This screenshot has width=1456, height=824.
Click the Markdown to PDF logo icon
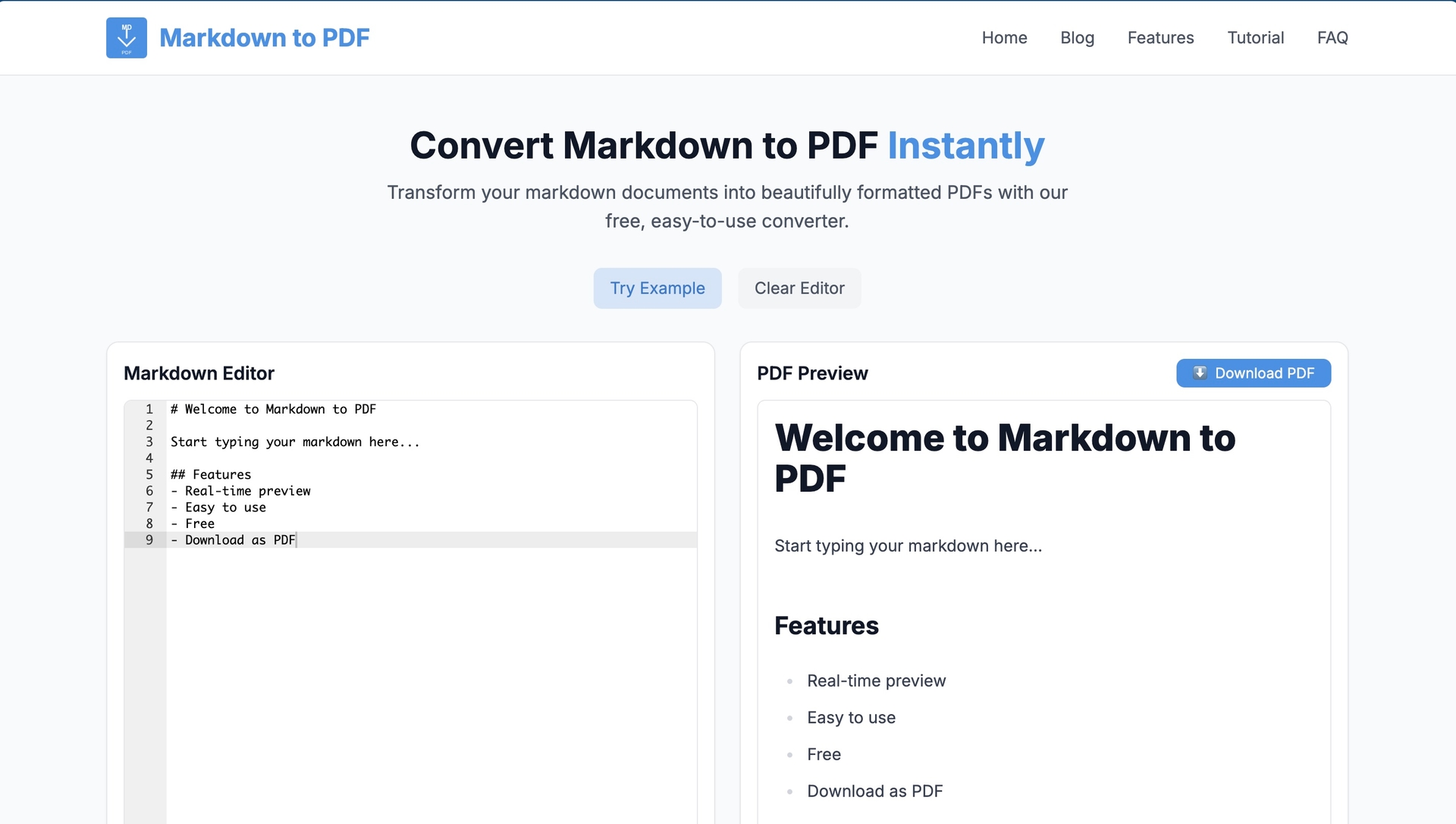tap(126, 38)
